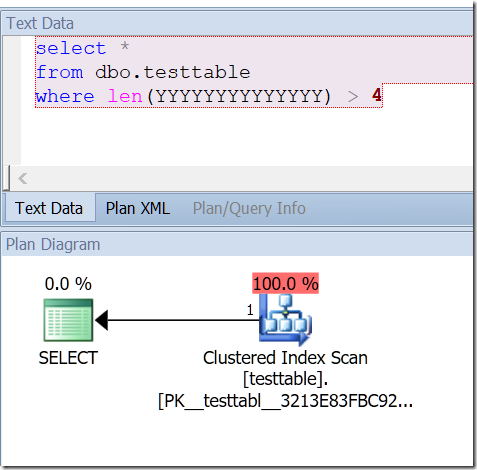Select the SELECT operator icon
The image size is (477, 470).
tap(68, 320)
